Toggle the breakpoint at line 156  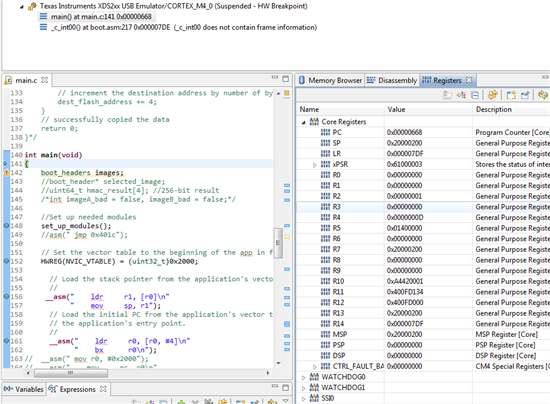pos(6,296)
